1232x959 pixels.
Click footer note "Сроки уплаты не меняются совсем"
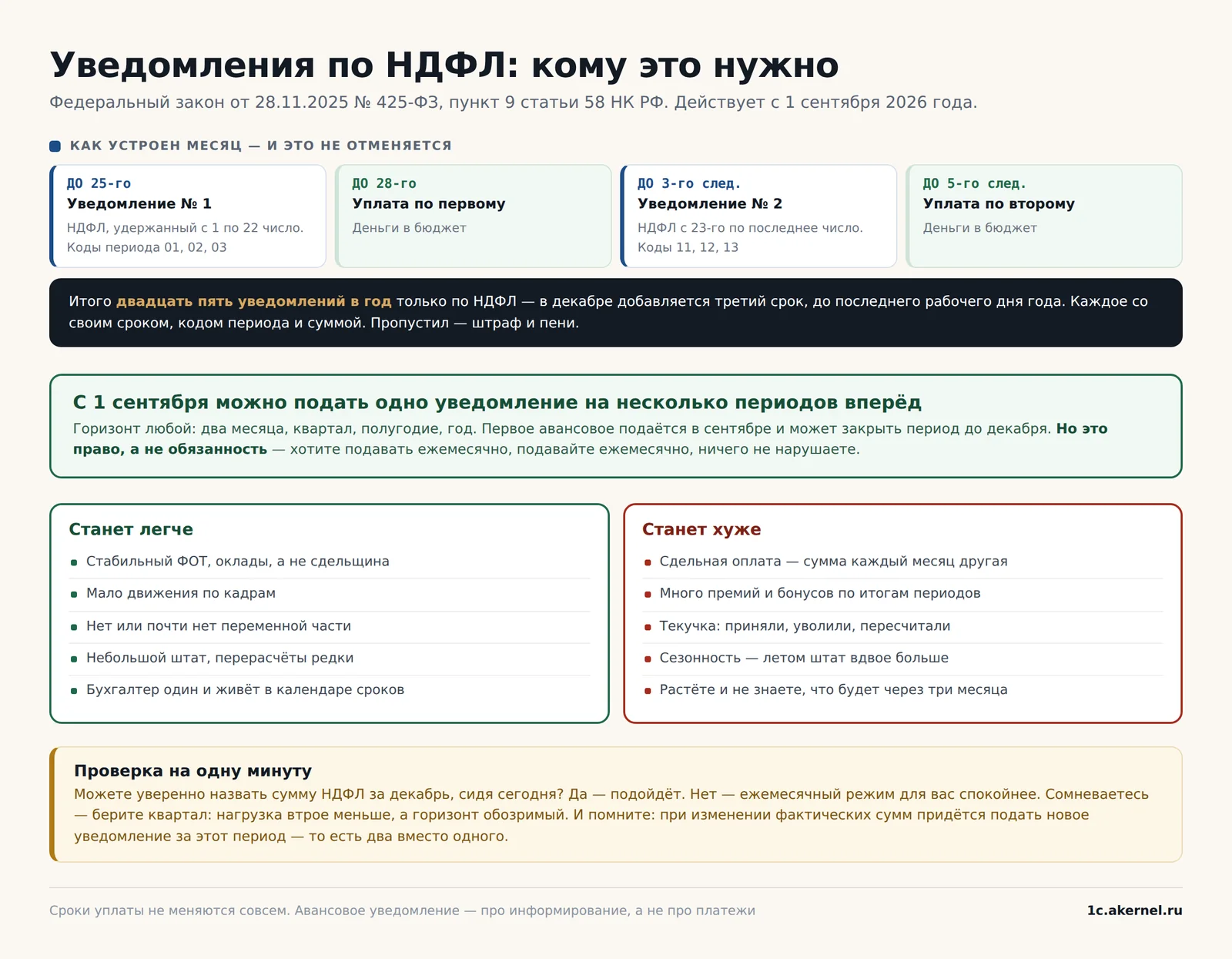pyautogui.click(x=402, y=910)
